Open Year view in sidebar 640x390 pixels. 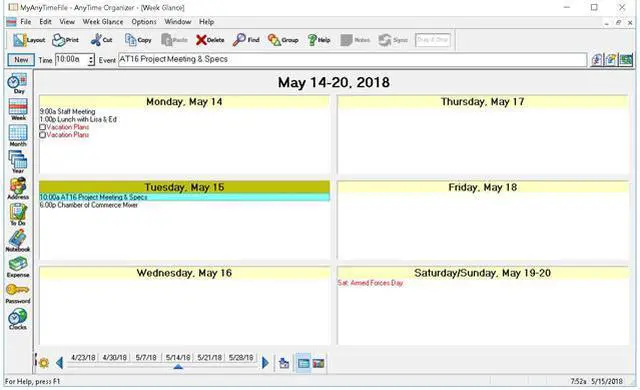coord(18,162)
